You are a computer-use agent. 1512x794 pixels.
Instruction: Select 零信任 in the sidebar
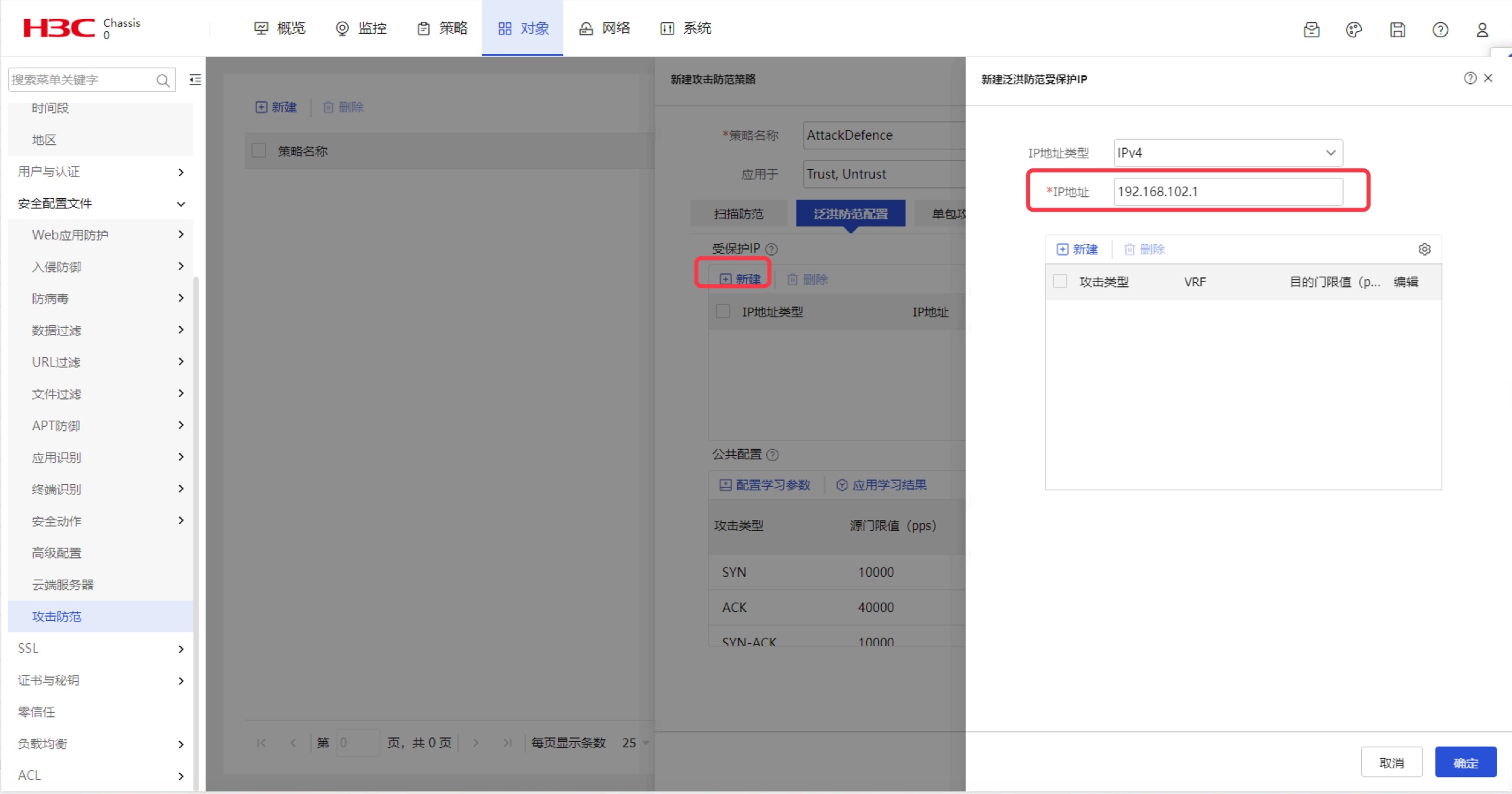pyautogui.click(x=101, y=711)
